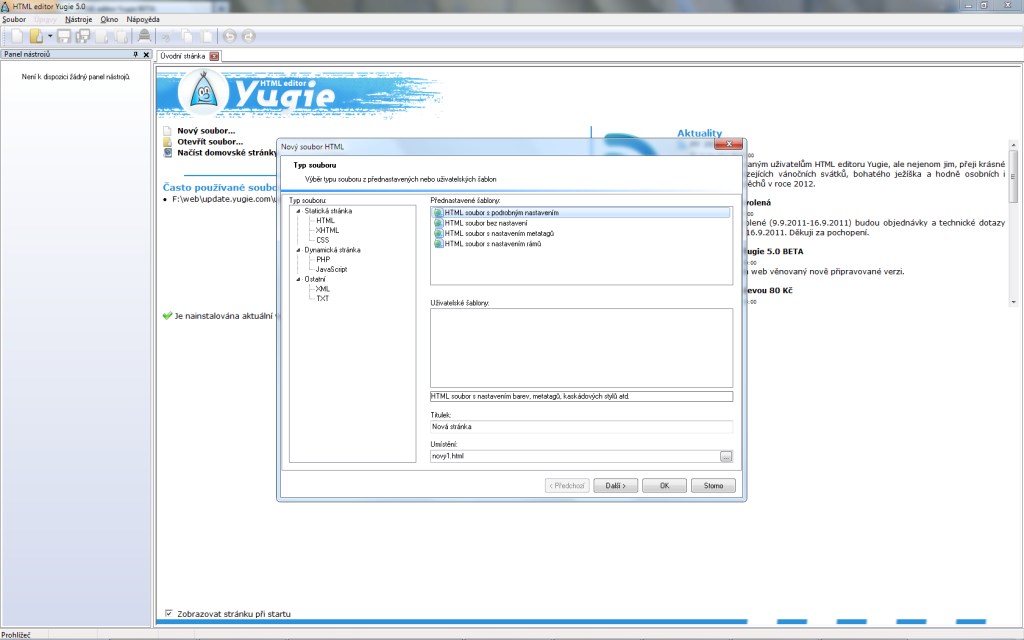Toggle 'Zobrazovat stránku při startu' checkbox
The width and height of the screenshot is (1024, 640).
click(x=168, y=613)
